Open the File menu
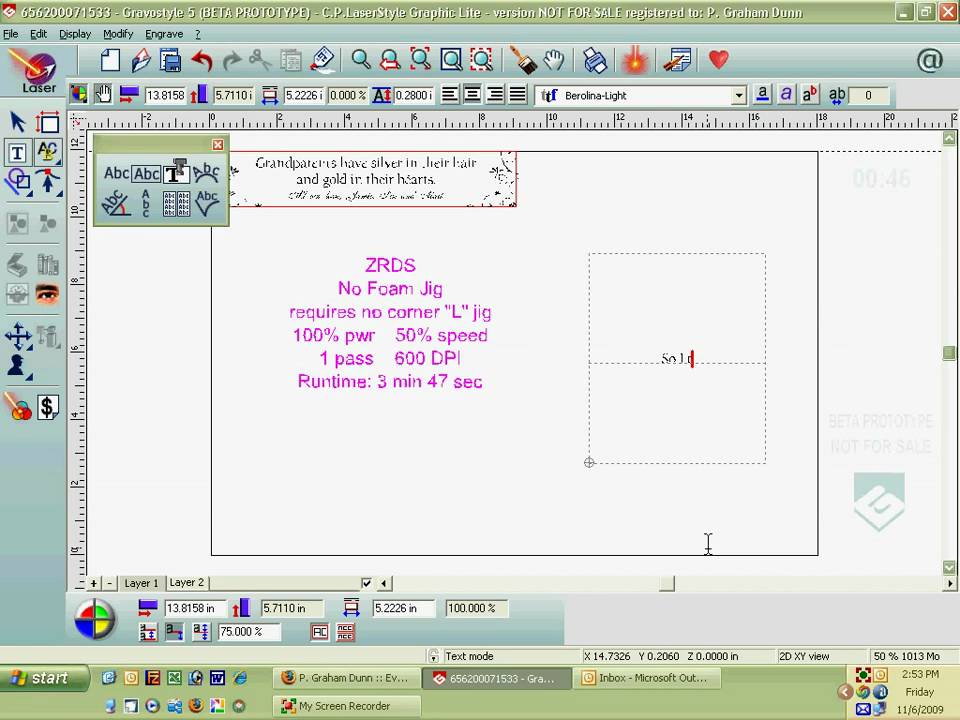This screenshot has width=960, height=720. (10, 34)
